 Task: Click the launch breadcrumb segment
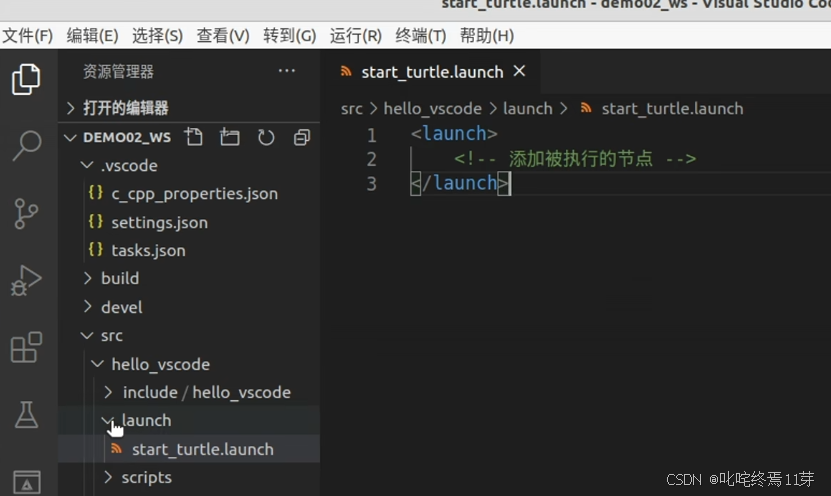pyautogui.click(x=527, y=109)
